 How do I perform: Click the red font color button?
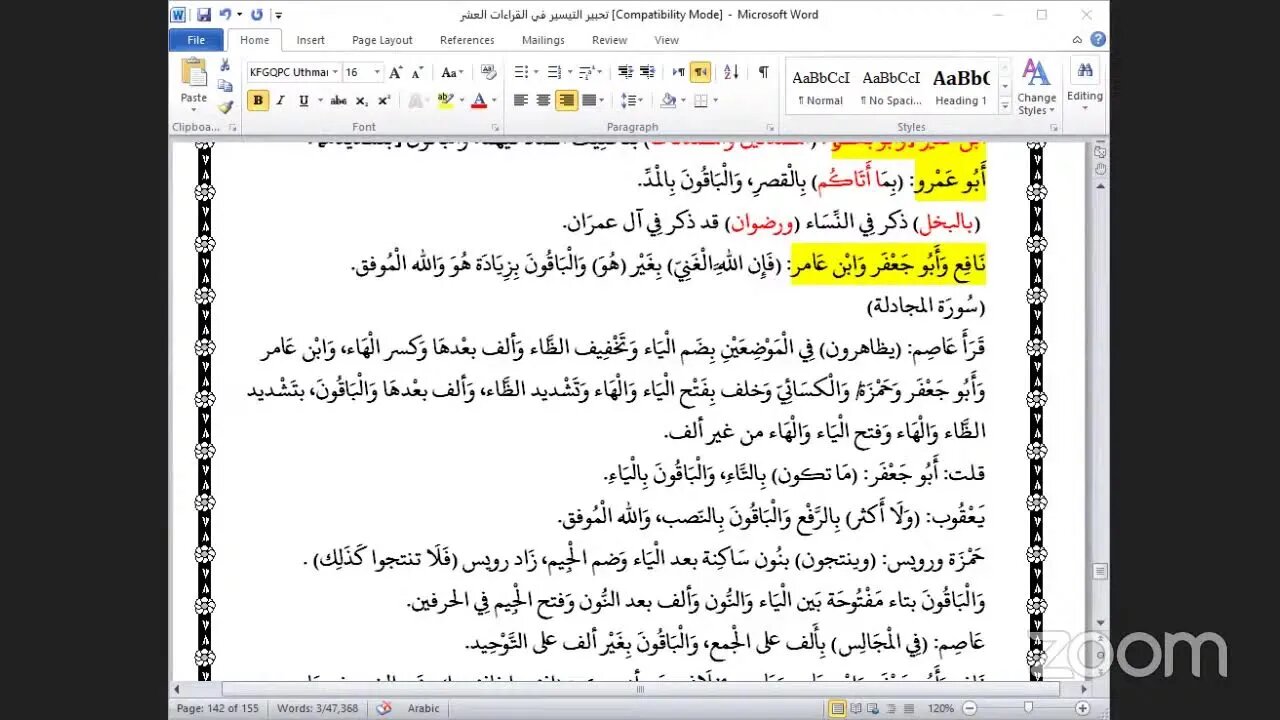click(479, 100)
